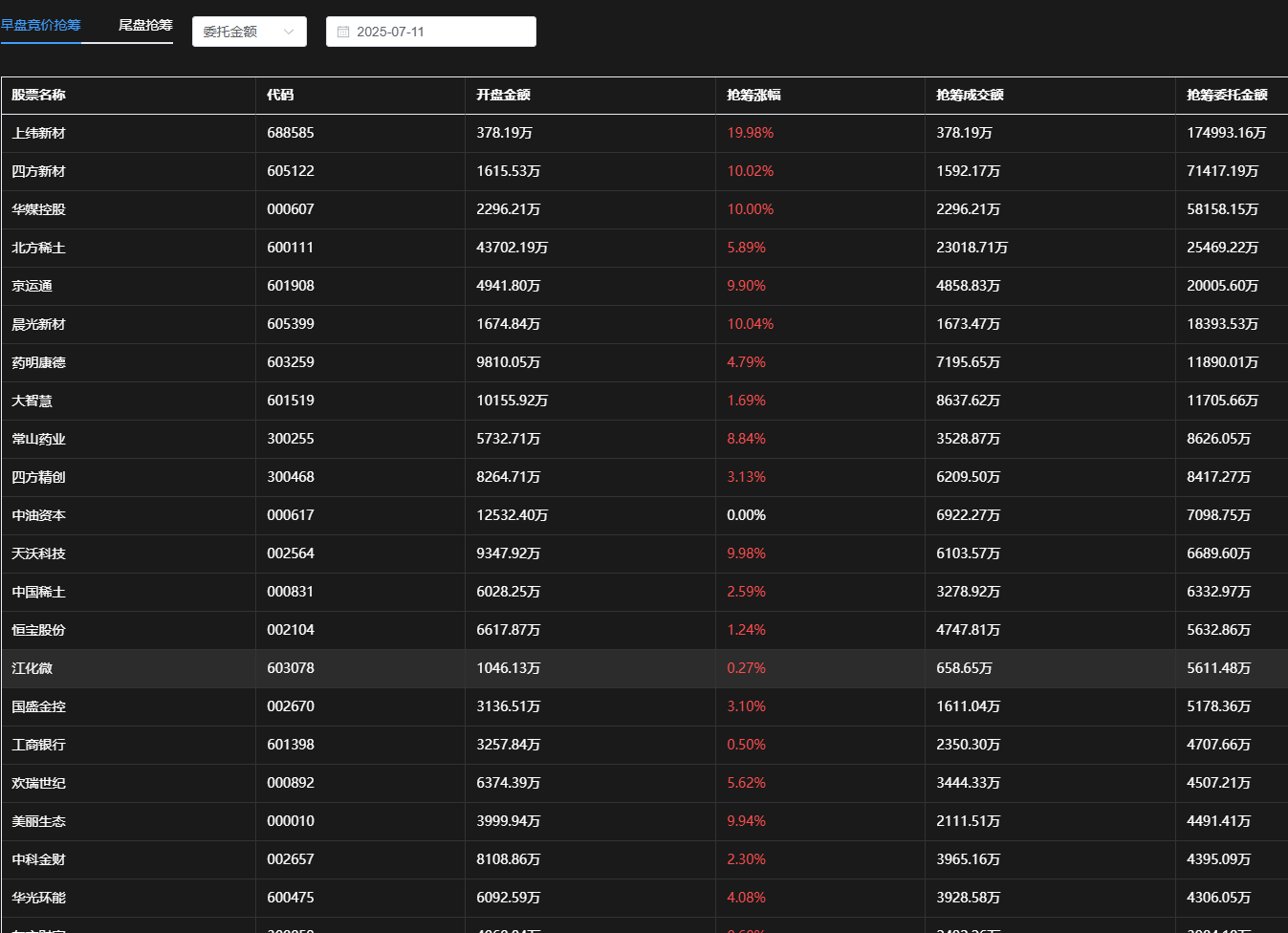This screenshot has height=933, width=1288.
Task: Select stock name 天沃科技
Action: (x=39, y=553)
